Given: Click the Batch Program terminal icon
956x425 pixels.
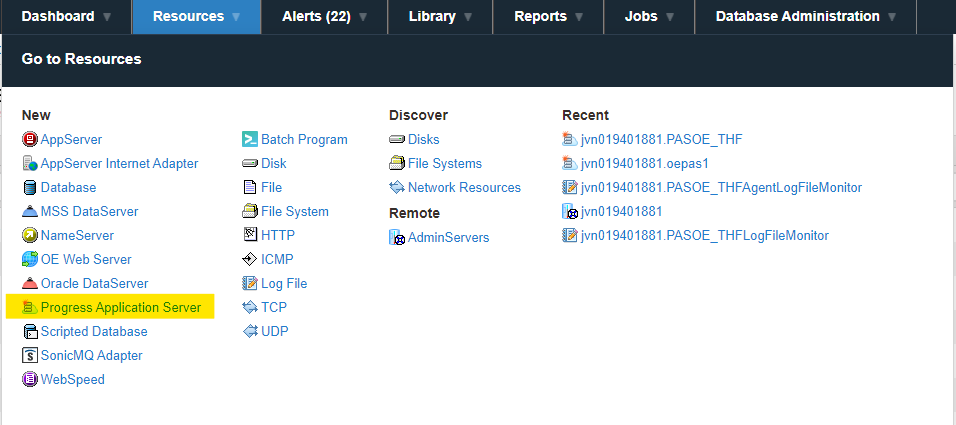Looking at the screenshot, I should coord(250,140).
